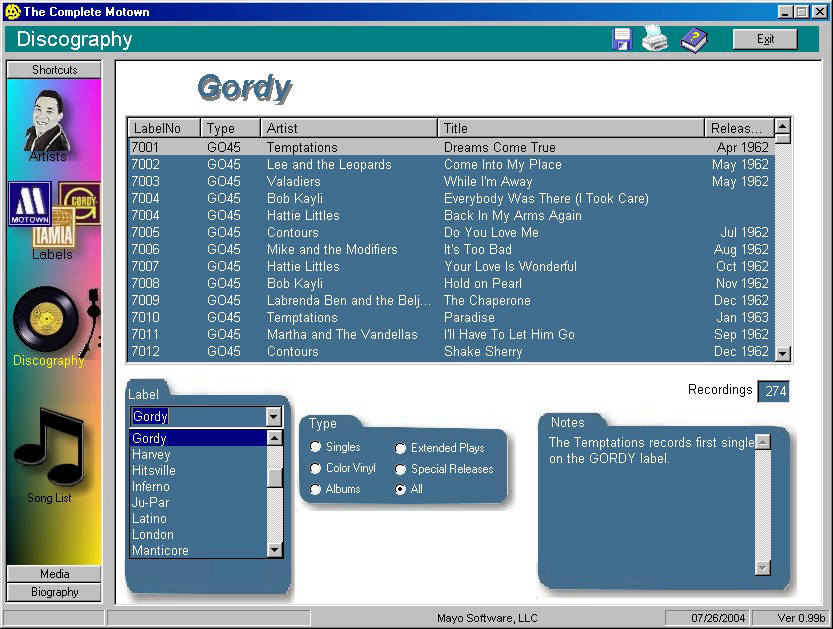Click the 07/26/2004 date in status bar
Screen dimensions: 833x629
pyautogui.click(x=718, y=618)
